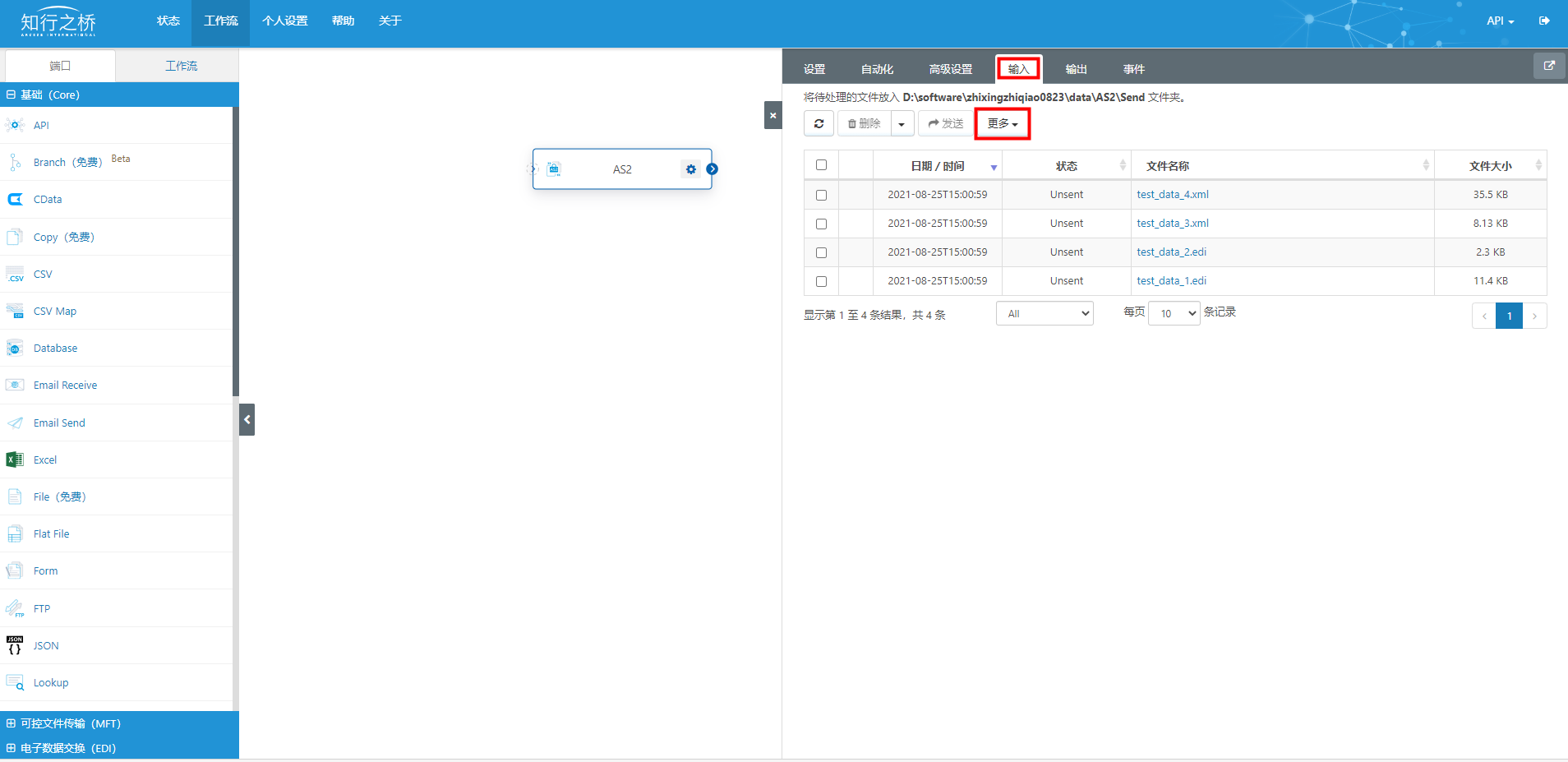The height and width of the screenshot is (762, 1568).
Task: Click the AS2 port icon on canvas
Action: [x=554, y=169]
